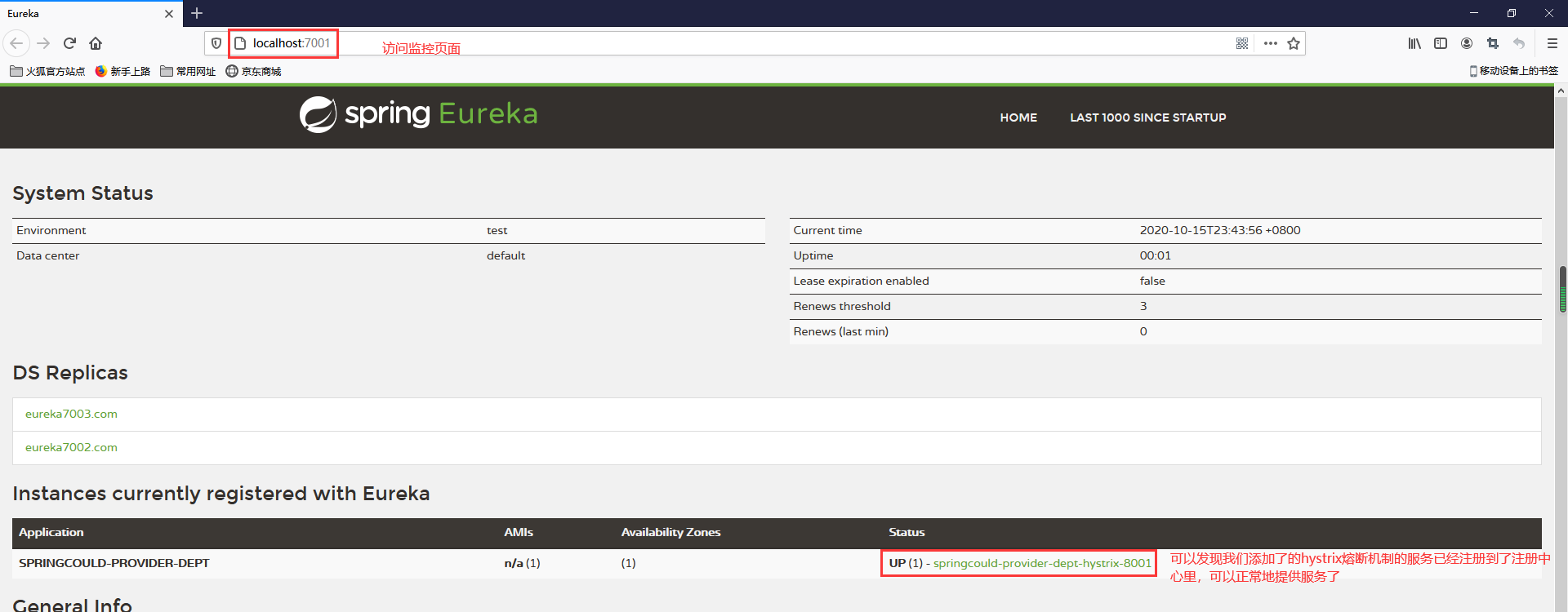Click the Renews threshold row label
Viewport: 1568px width, 612px height.
(842, 306)
